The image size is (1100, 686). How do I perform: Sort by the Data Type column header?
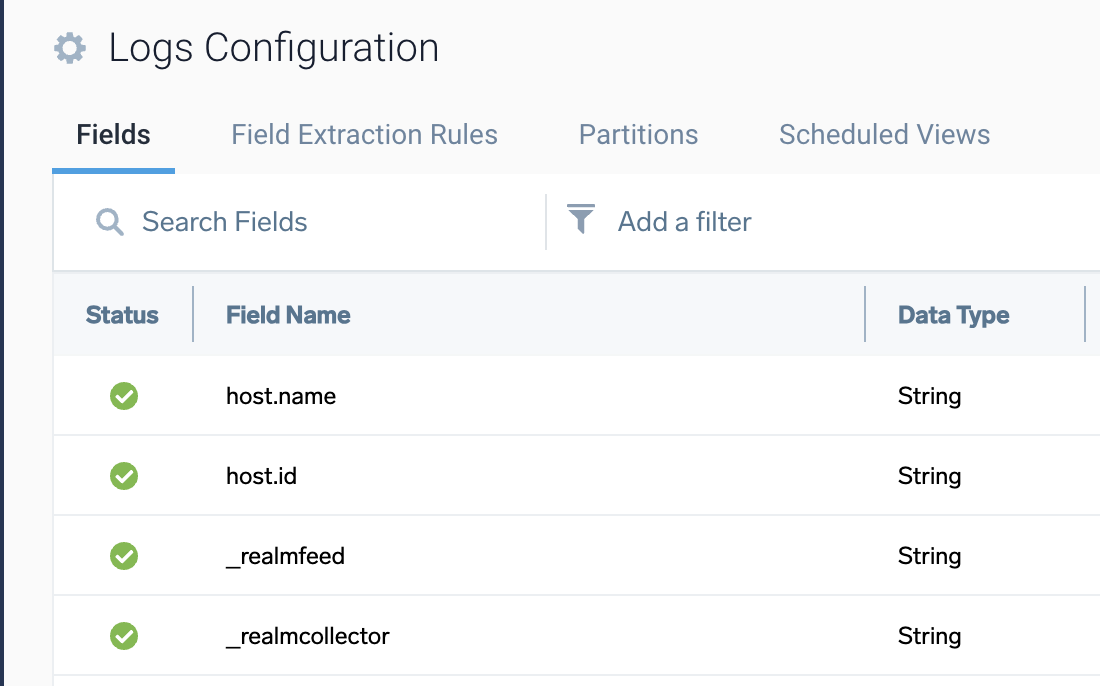coord(953,315)
